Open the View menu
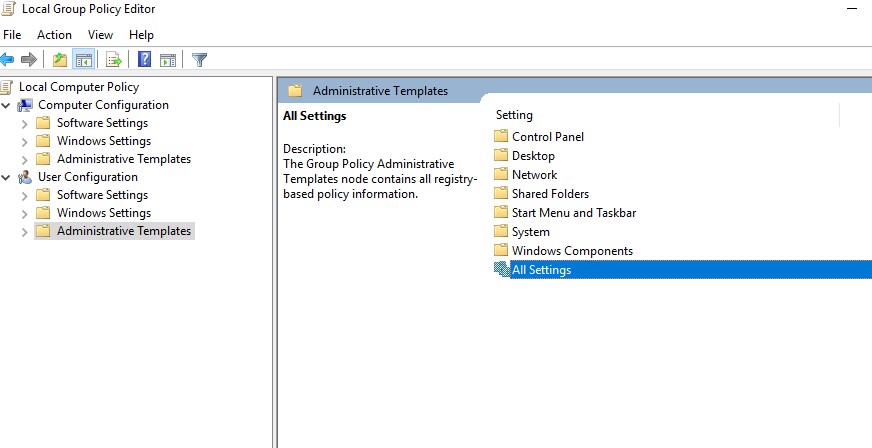The image size is (872, 448). click(x=100, y=34)
